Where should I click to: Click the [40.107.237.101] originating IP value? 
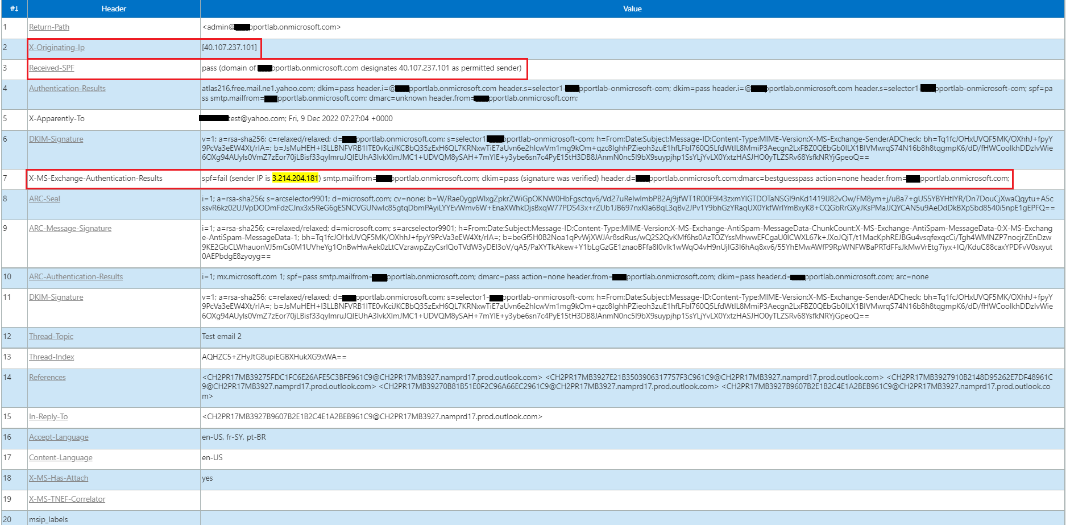point(230,48)
